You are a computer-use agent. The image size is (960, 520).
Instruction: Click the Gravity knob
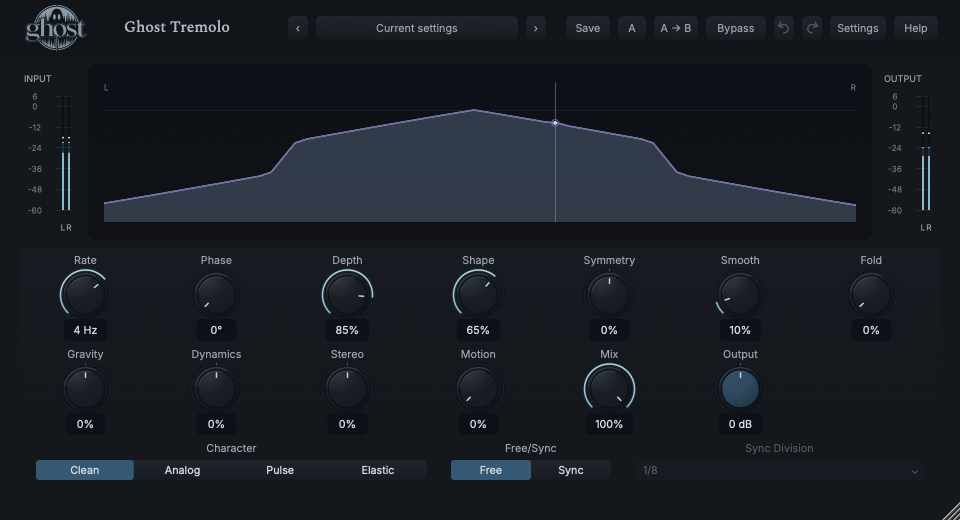point(85,390)
